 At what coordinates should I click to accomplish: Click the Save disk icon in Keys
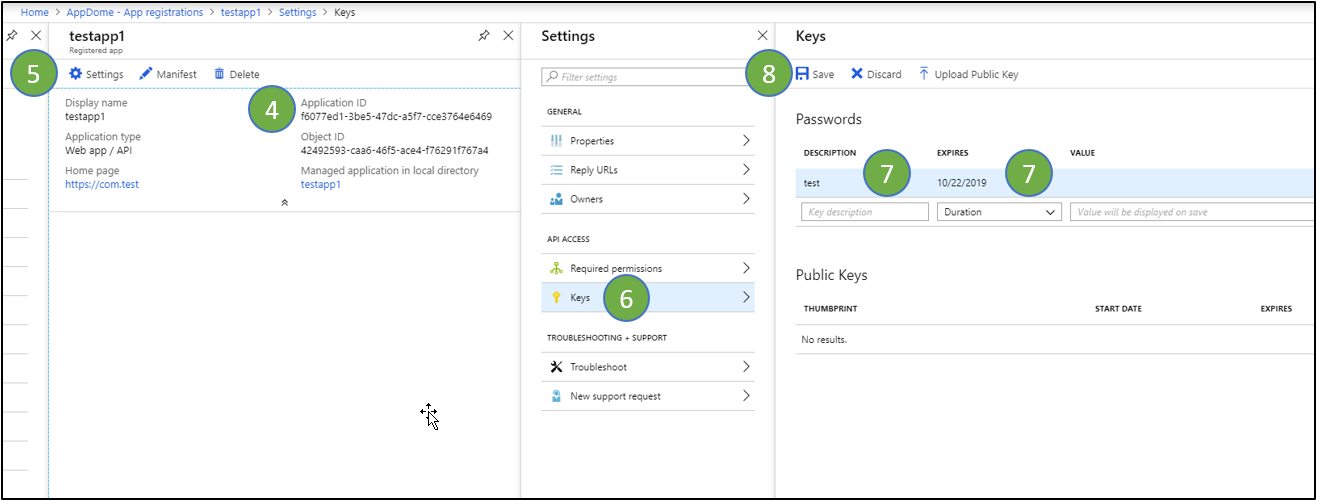pos(802,74)
